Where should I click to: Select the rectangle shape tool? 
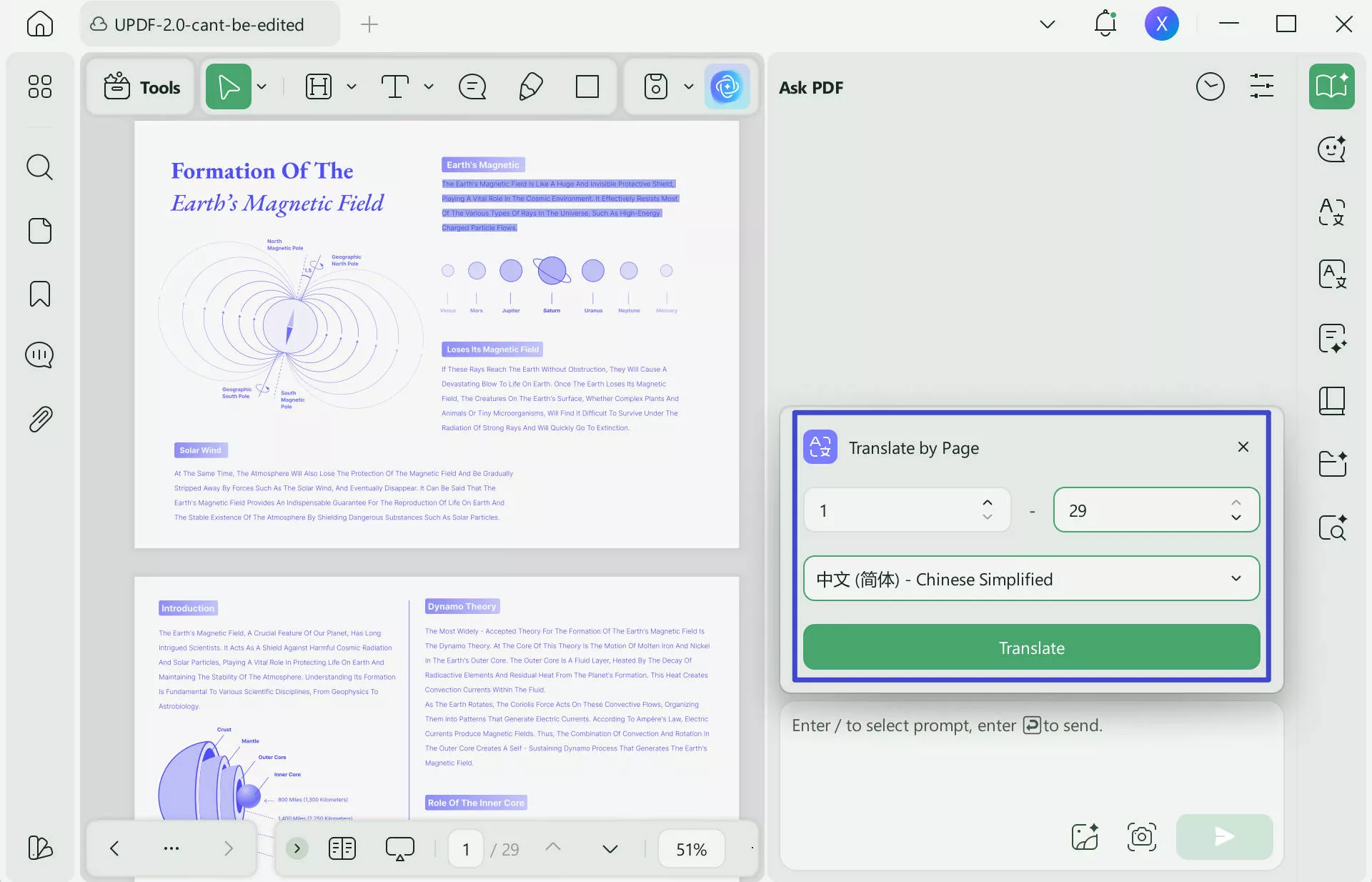tap(586, 86)
